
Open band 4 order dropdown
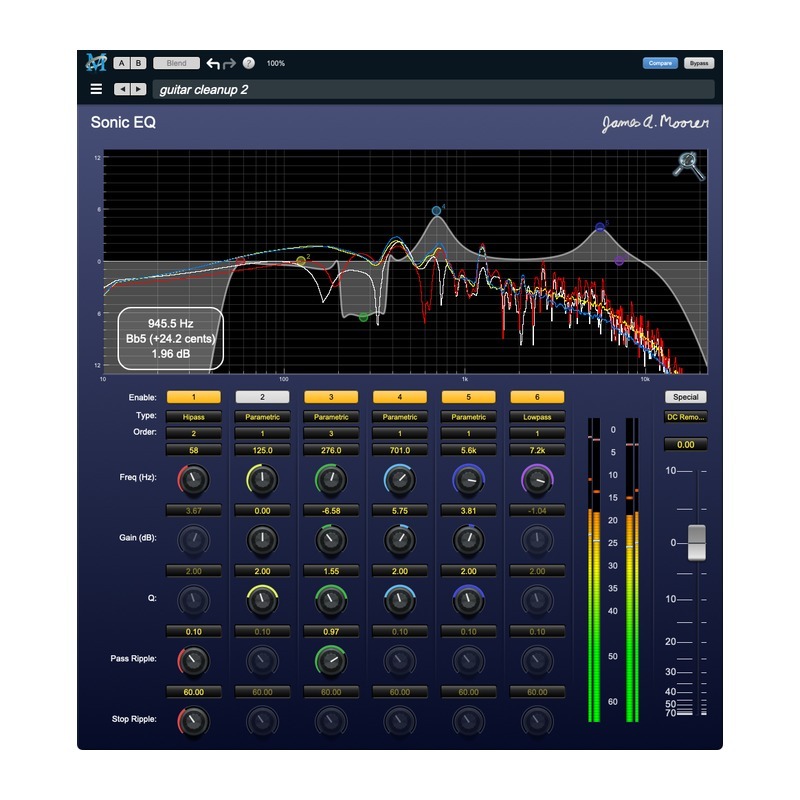coord(399,434)
